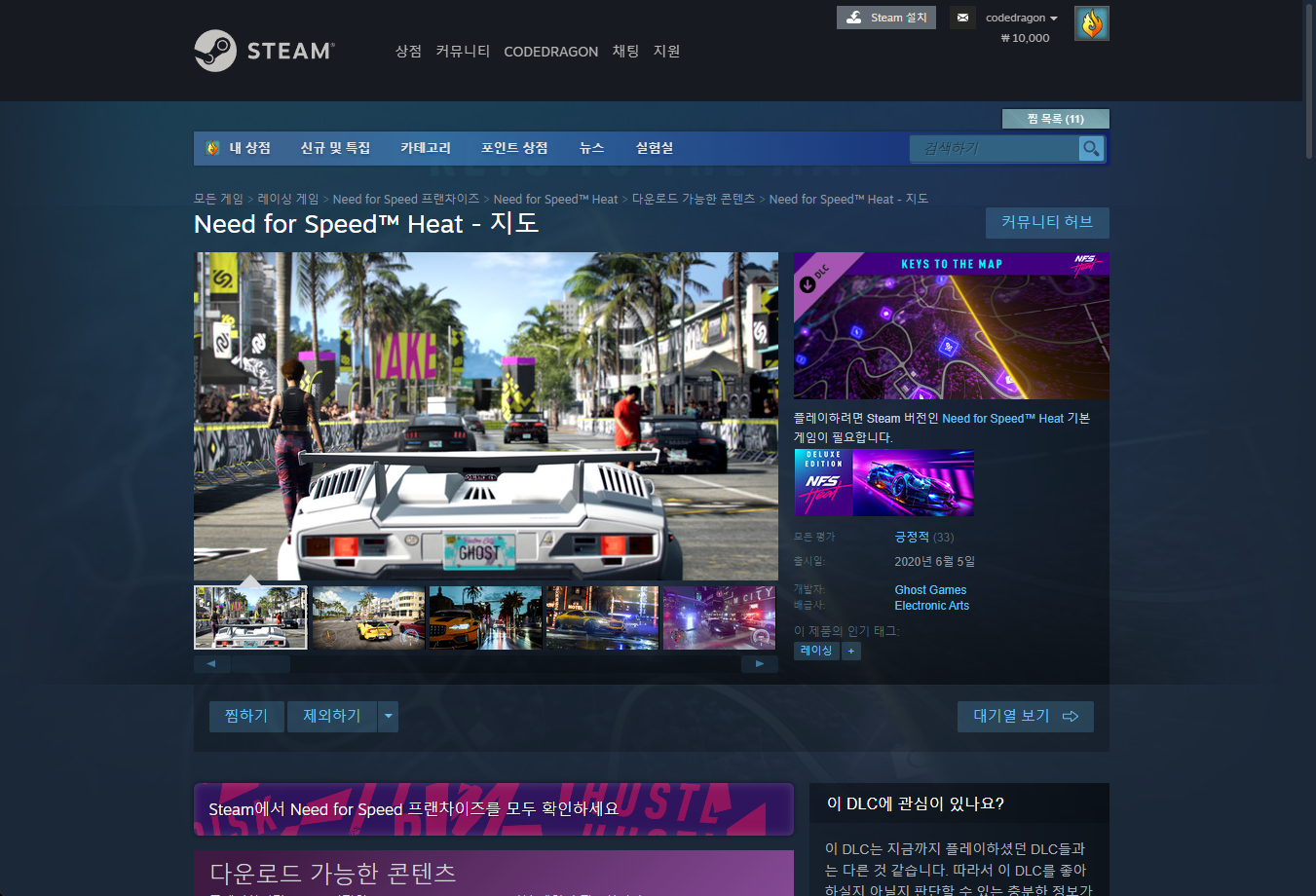
Task: Click the download icon on Steam 설치
Action: [854, 18]
